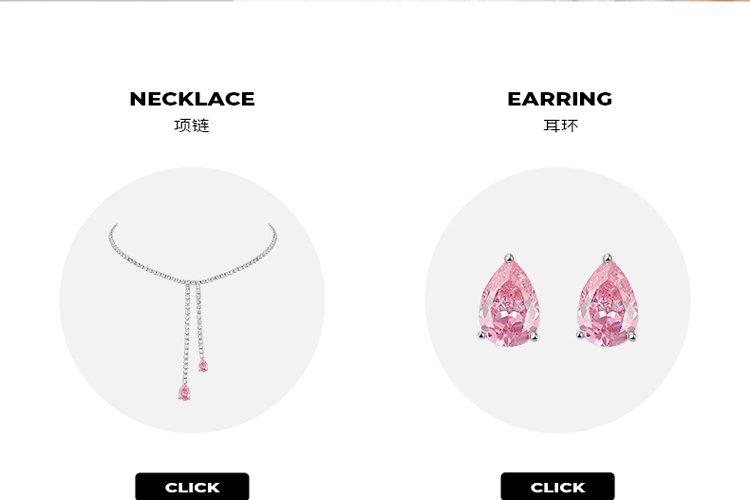
Task: Click the larger lower pink necklace pendant
Action: [x=184, y=392]
